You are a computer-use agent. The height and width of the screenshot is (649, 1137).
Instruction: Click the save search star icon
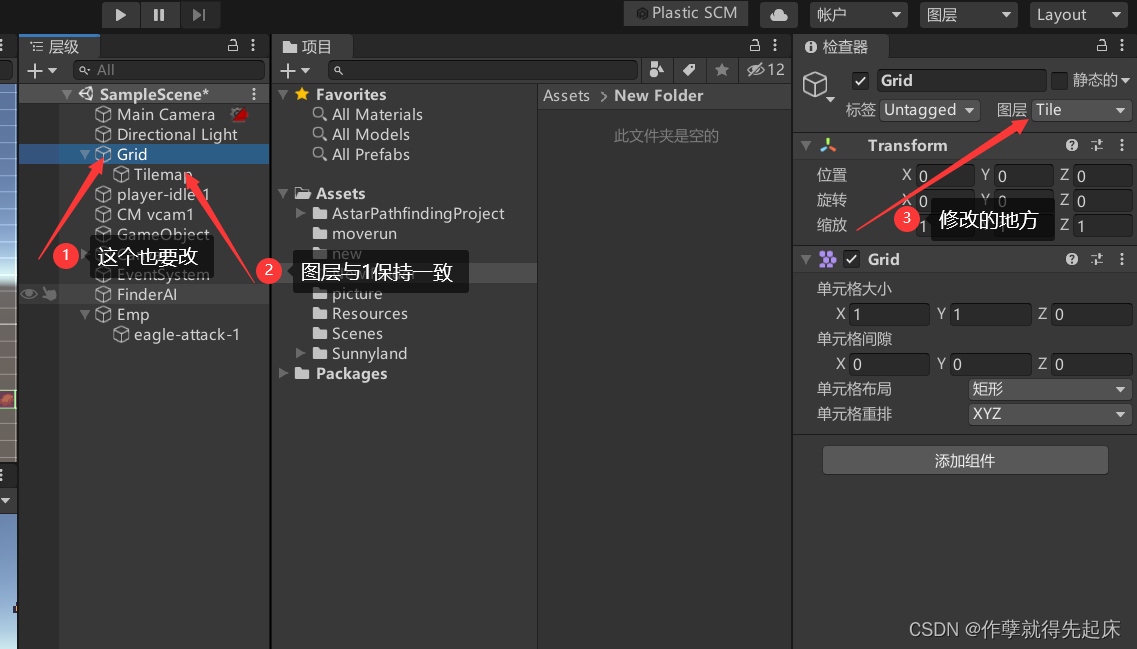point(722,70)
